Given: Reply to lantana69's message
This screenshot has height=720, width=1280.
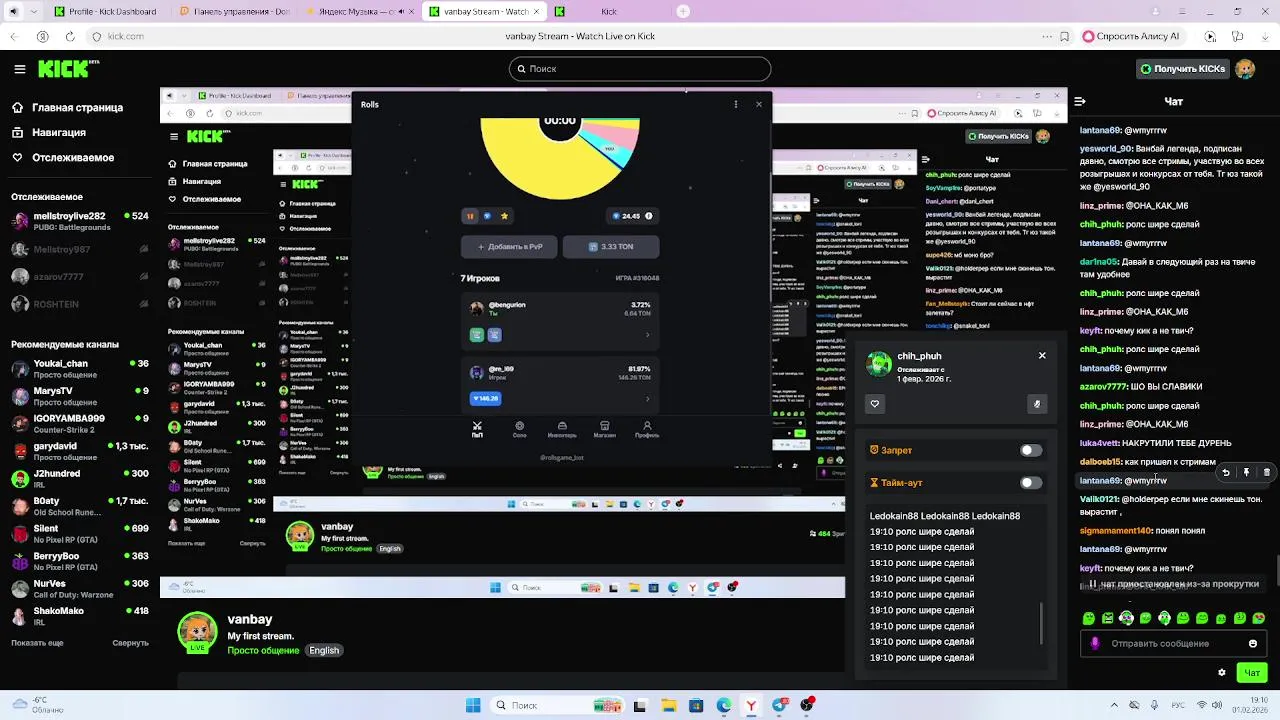Looking at the screenshot, I should pyautogui.click(x=1226, y=472).
